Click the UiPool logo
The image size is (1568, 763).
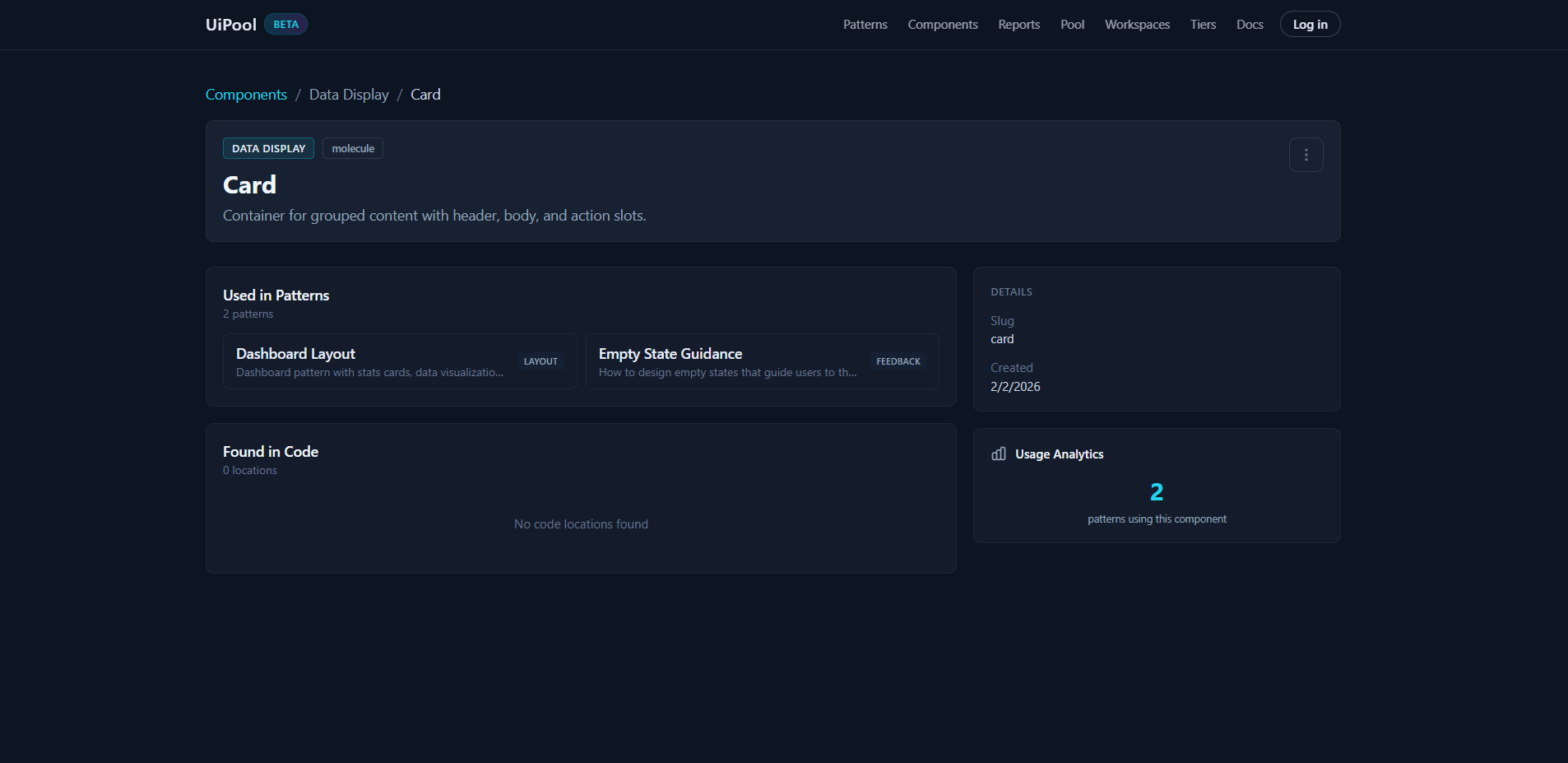coord(231,25)
